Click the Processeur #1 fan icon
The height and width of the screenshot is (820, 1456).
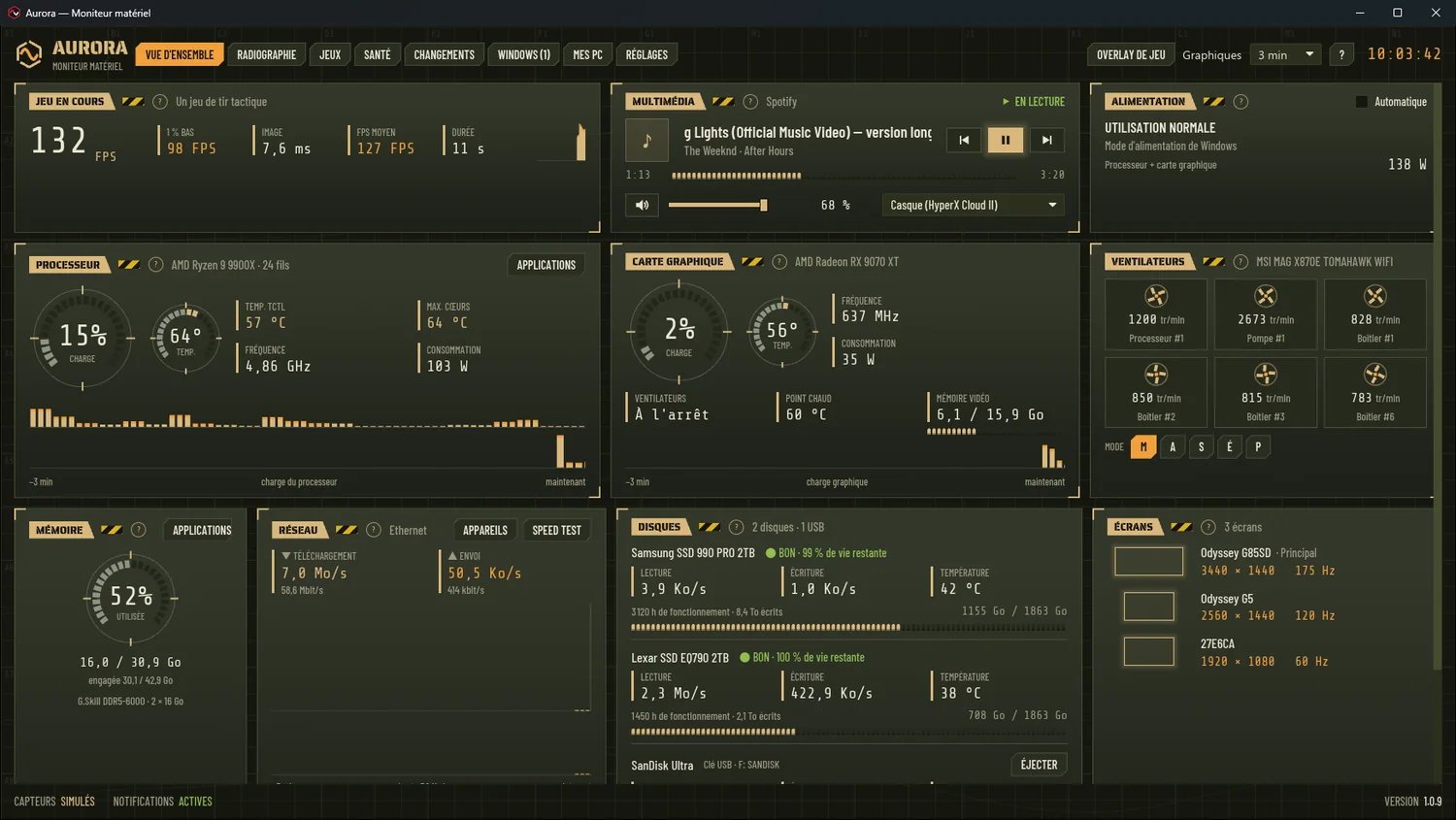[1155, 296]
